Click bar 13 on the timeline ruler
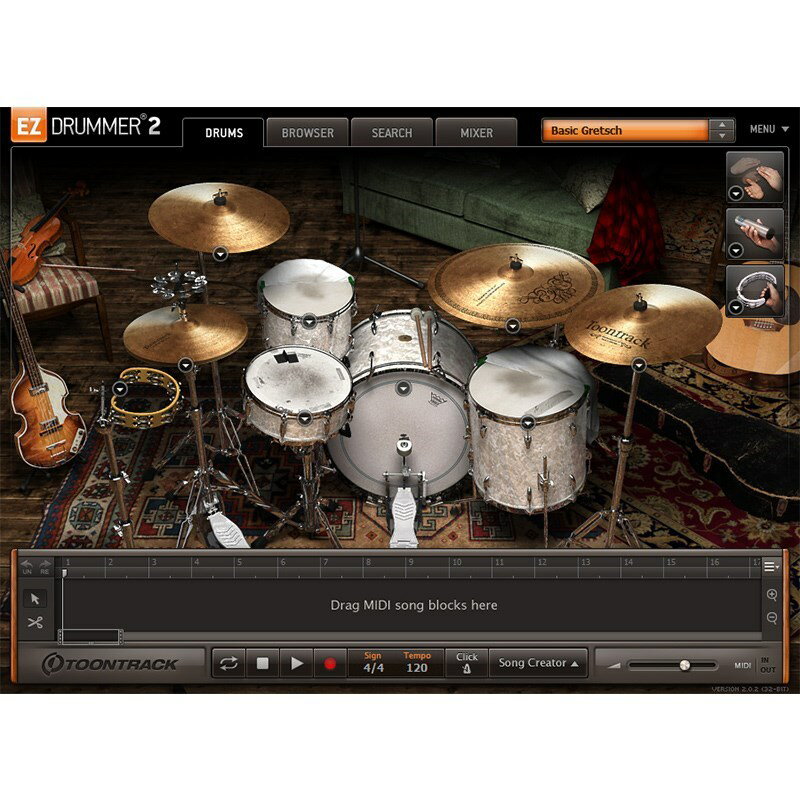The width and height of the screenshot is (800, 800). (585, 562)
